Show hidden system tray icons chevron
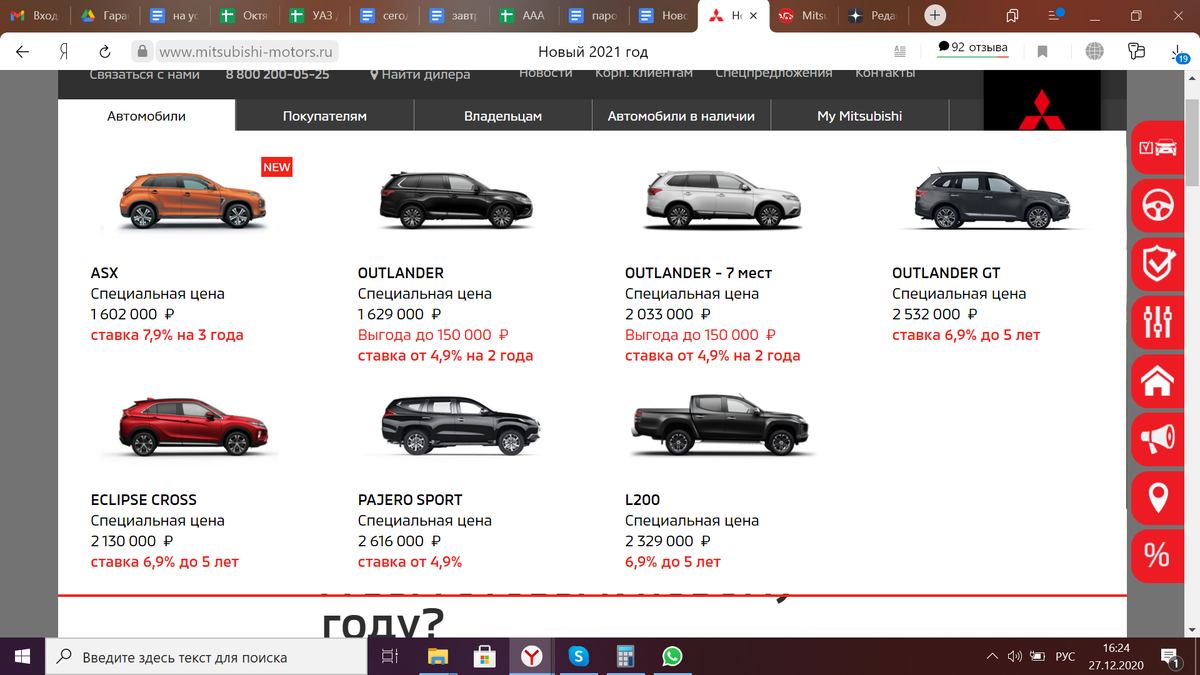Viewport: 1200px width, 675px height. [x=993, y=656]
